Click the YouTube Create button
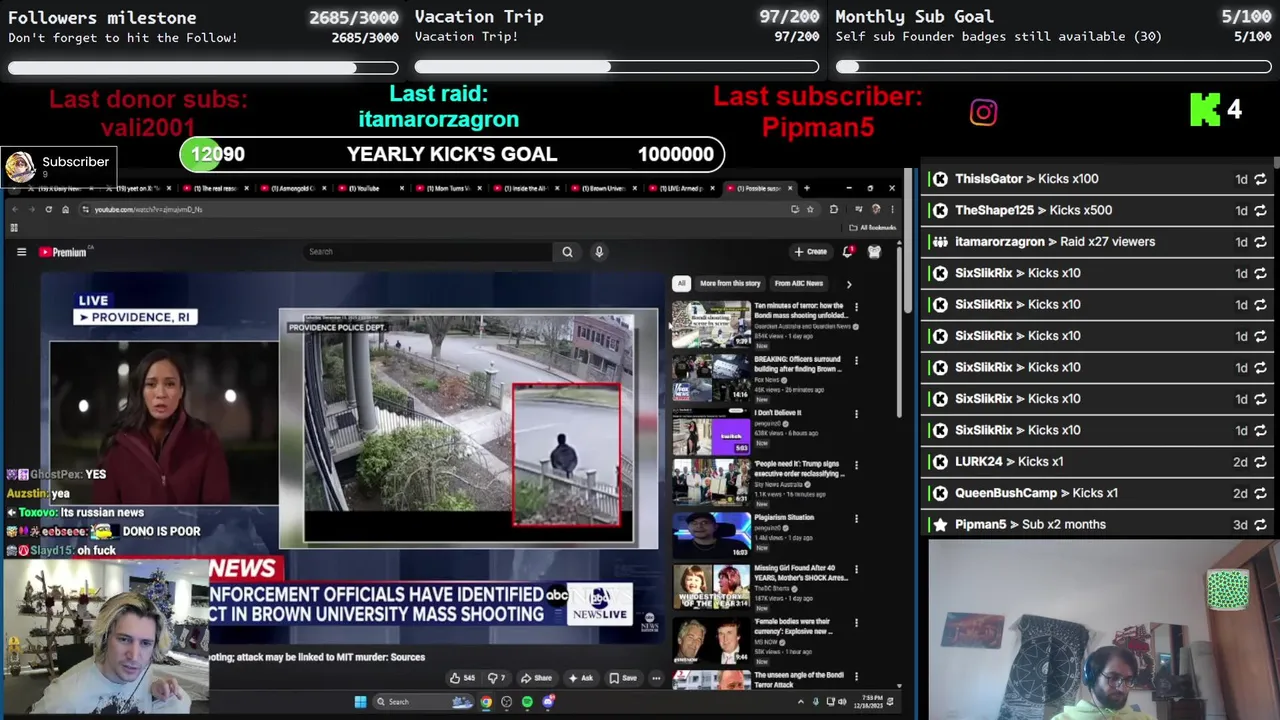This screenshot has width=1280, height=720. [x=811, y=252]
